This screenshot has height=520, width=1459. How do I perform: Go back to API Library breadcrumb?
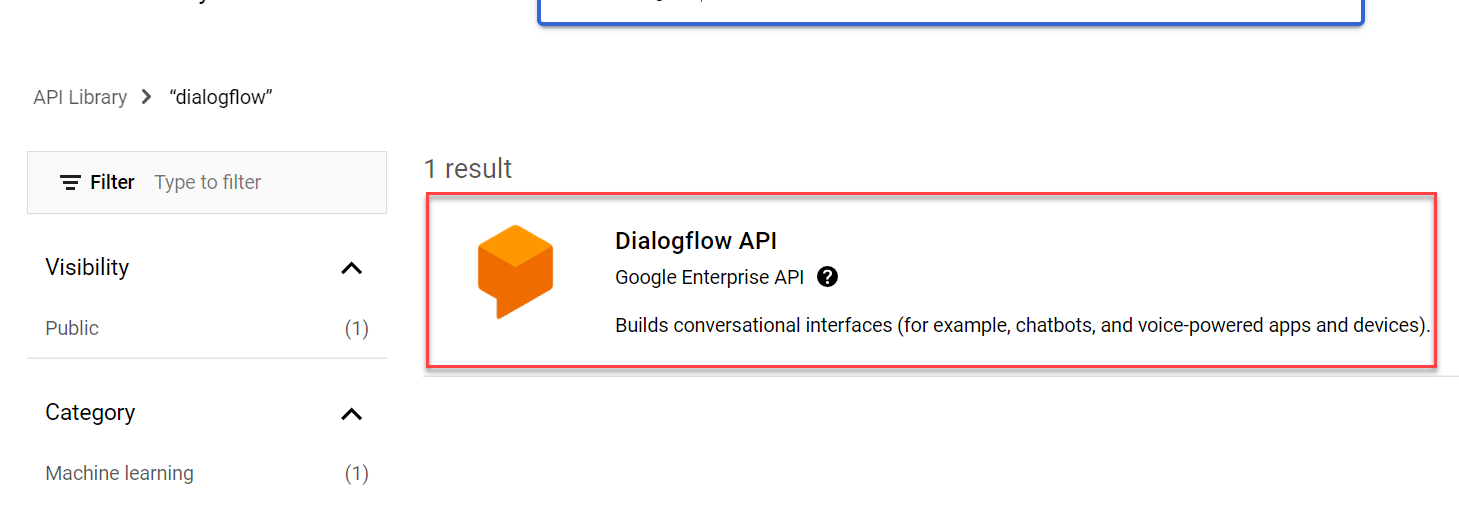[80, 97]
